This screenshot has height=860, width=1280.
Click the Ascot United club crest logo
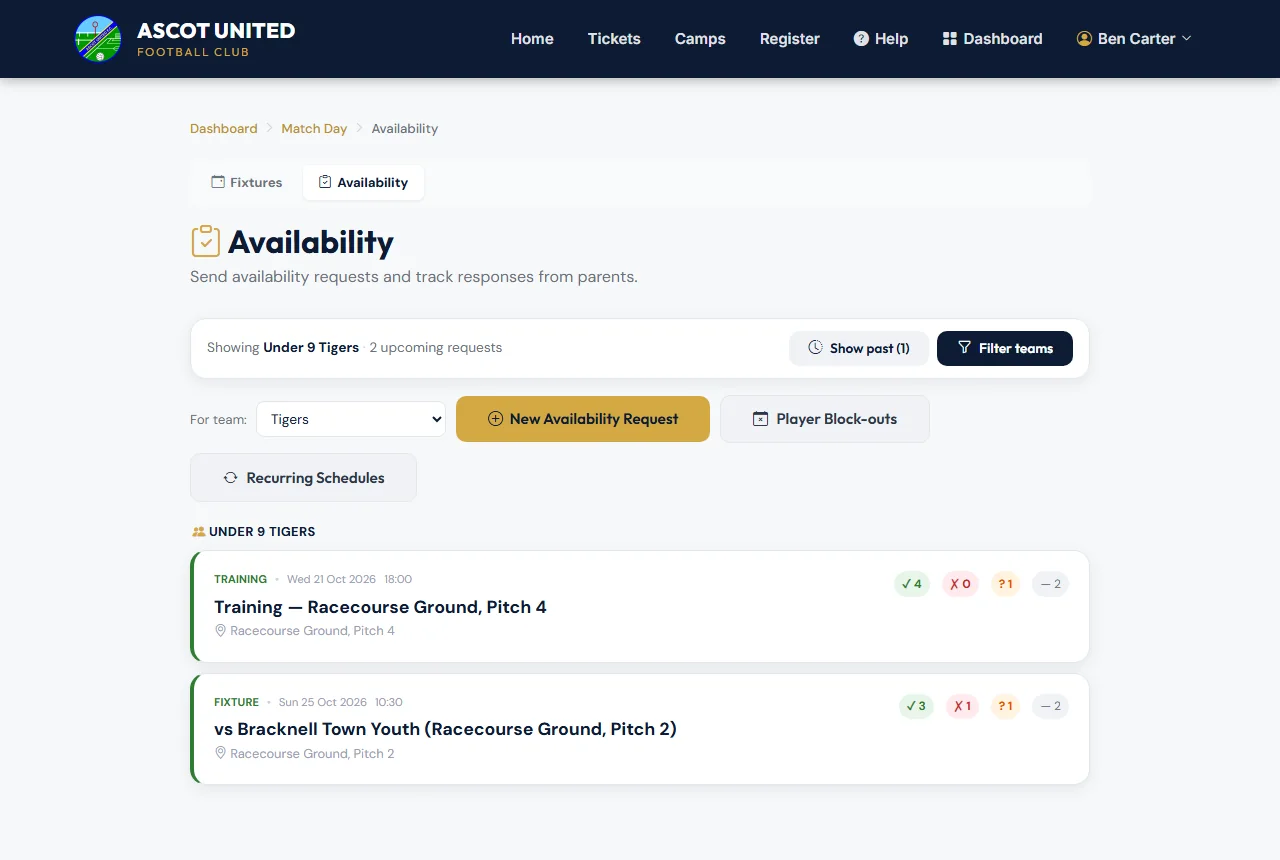(x=98, y=39)
